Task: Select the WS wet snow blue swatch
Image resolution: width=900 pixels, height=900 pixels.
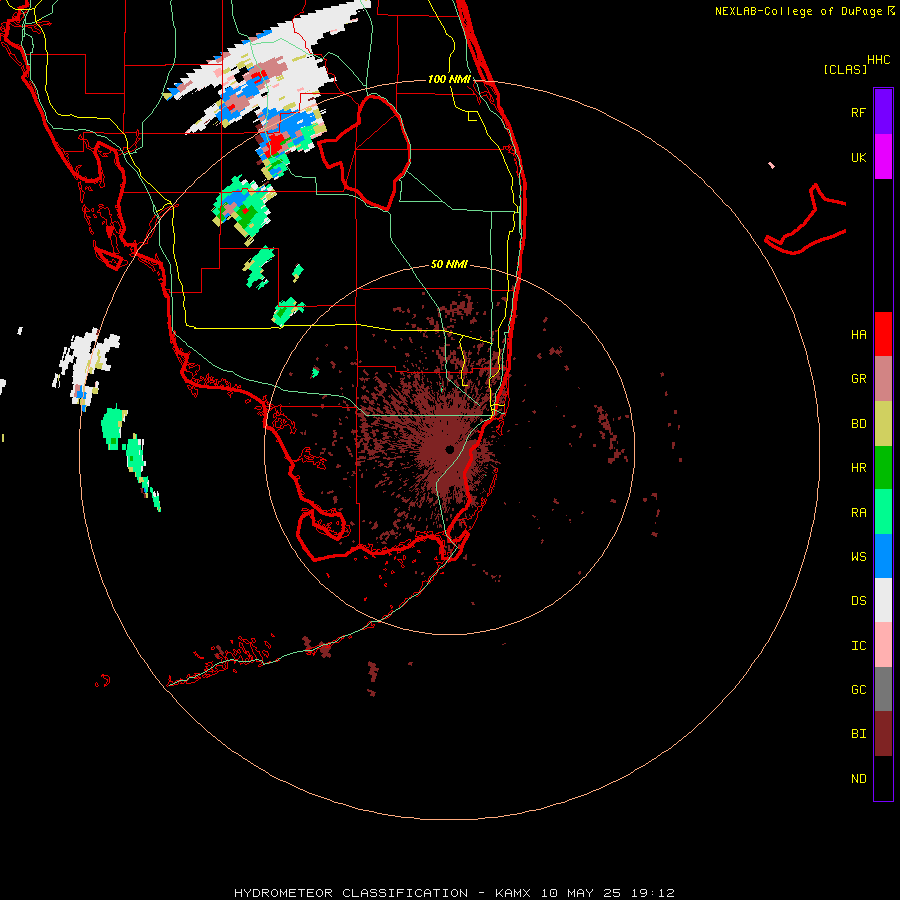Action: coord(883,556)
